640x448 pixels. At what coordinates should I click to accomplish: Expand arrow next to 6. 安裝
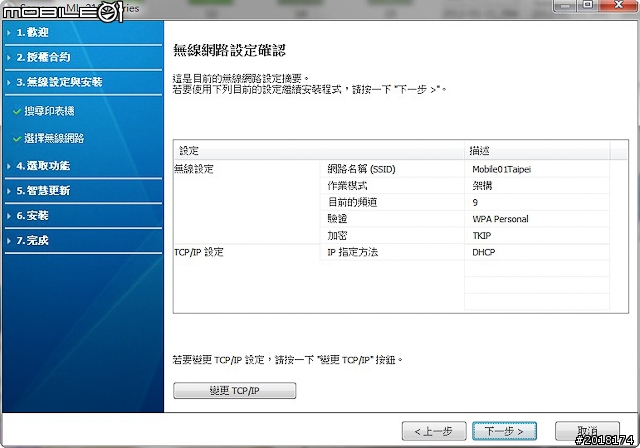pyautogui.click(x=9, y=216)
